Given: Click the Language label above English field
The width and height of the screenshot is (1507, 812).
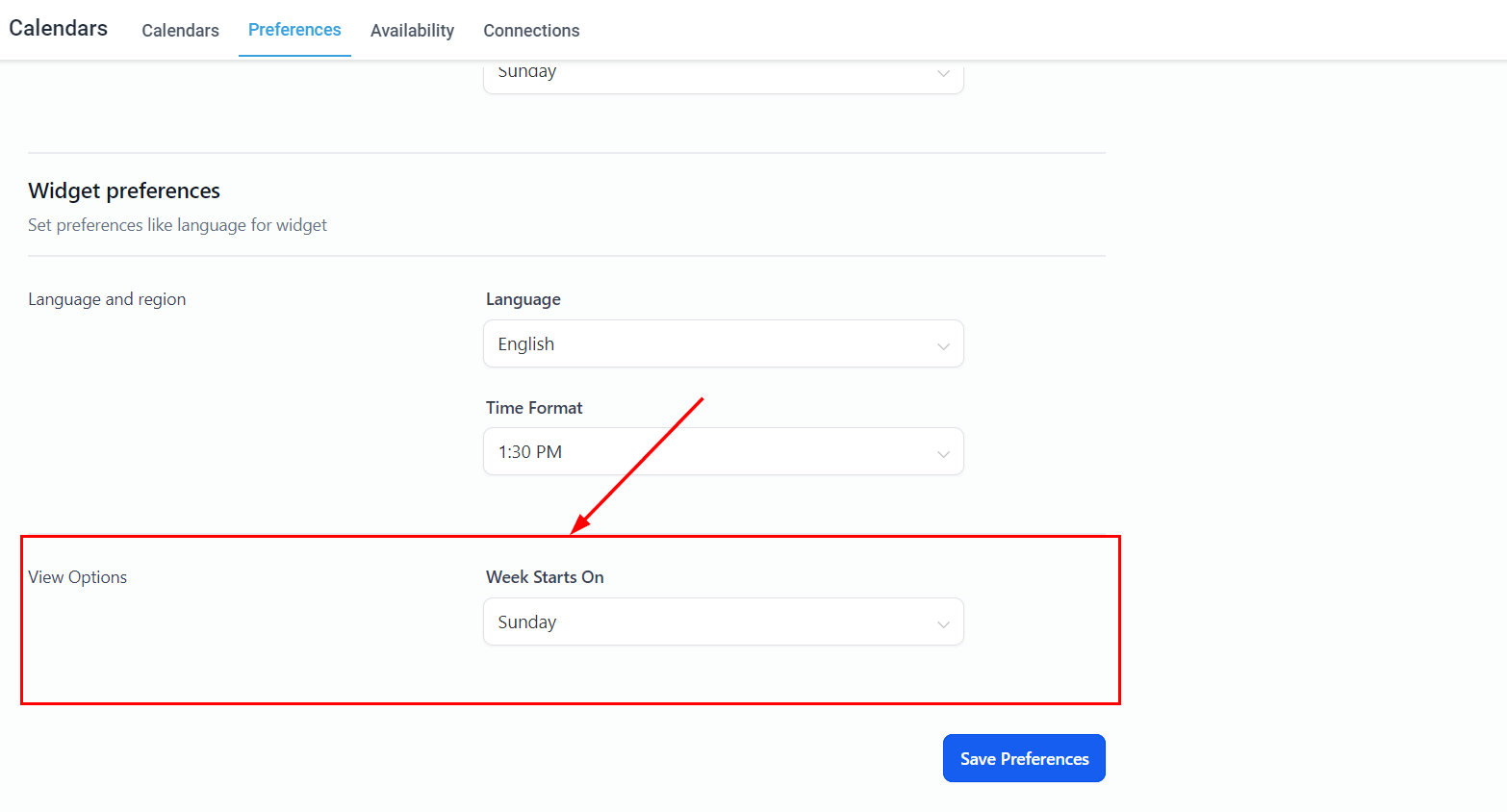Looking at the screenshot, I should pos(524,299).
